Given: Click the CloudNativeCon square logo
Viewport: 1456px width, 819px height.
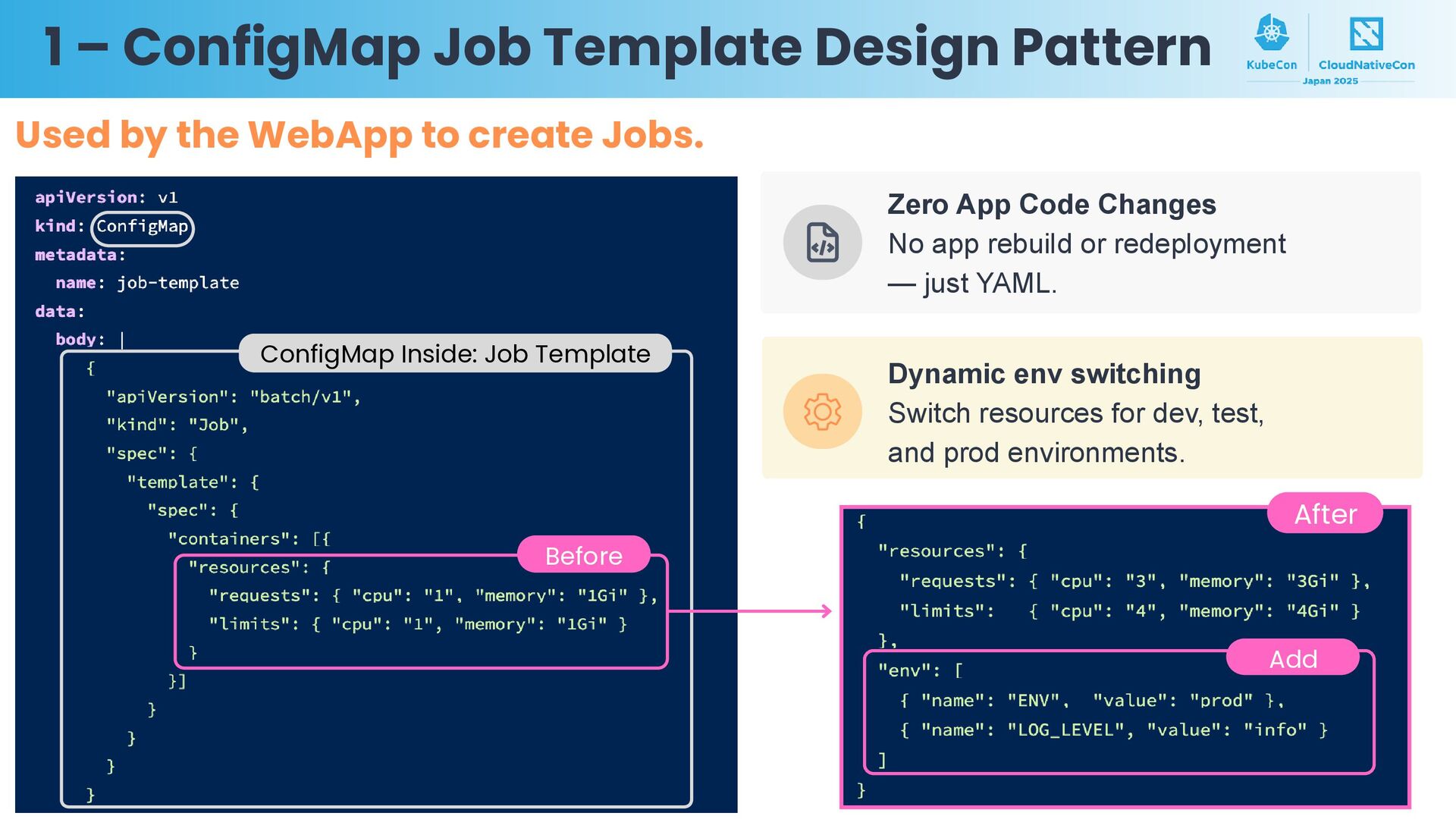Looking at the screenshot, I should click(1366, 34).
